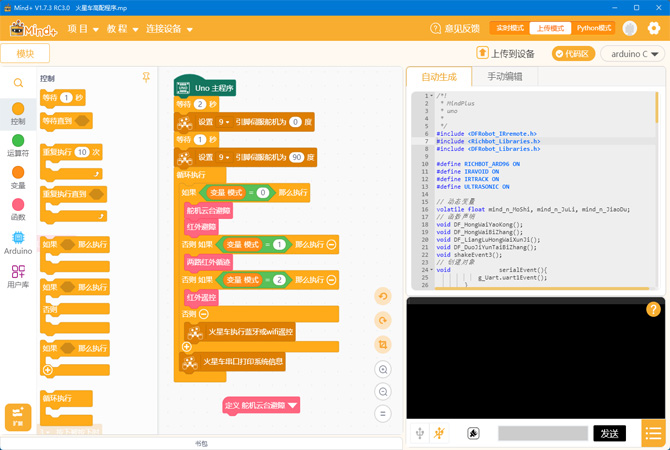This screenshot has width=670, height=450.
Task: Switch to Python mode
Action: tap(594, 29)
